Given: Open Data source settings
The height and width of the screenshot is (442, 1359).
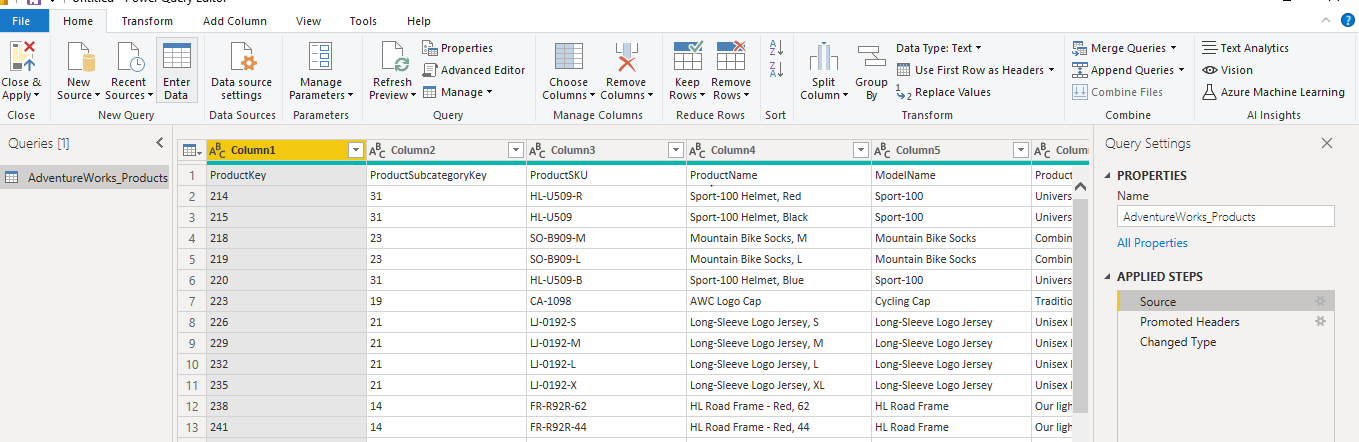Looking at the screenshot, I should 241,71.
